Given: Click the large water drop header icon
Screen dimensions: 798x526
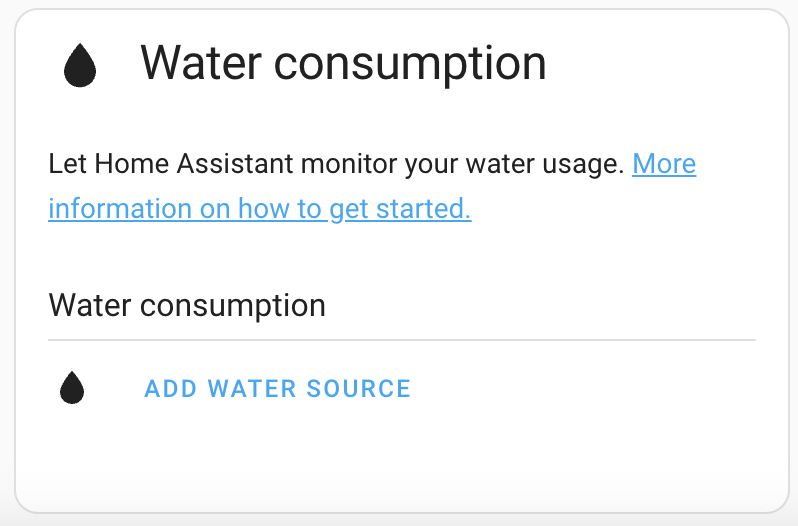Looking at the screenshot, I should tap(80, 66).
